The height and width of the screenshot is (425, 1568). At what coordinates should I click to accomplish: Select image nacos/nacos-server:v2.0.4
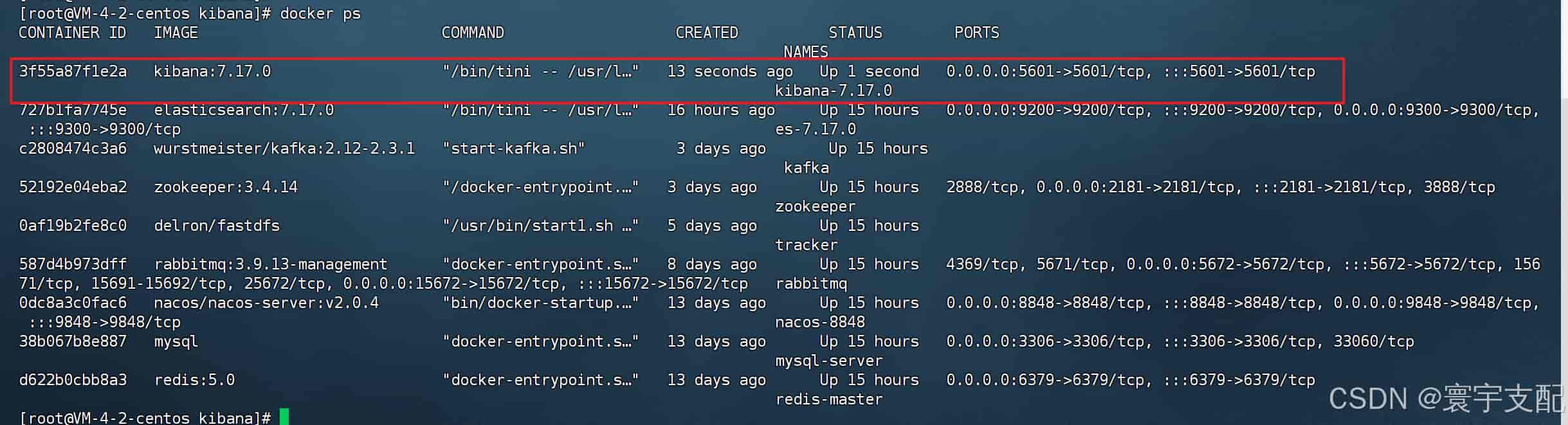266,303
